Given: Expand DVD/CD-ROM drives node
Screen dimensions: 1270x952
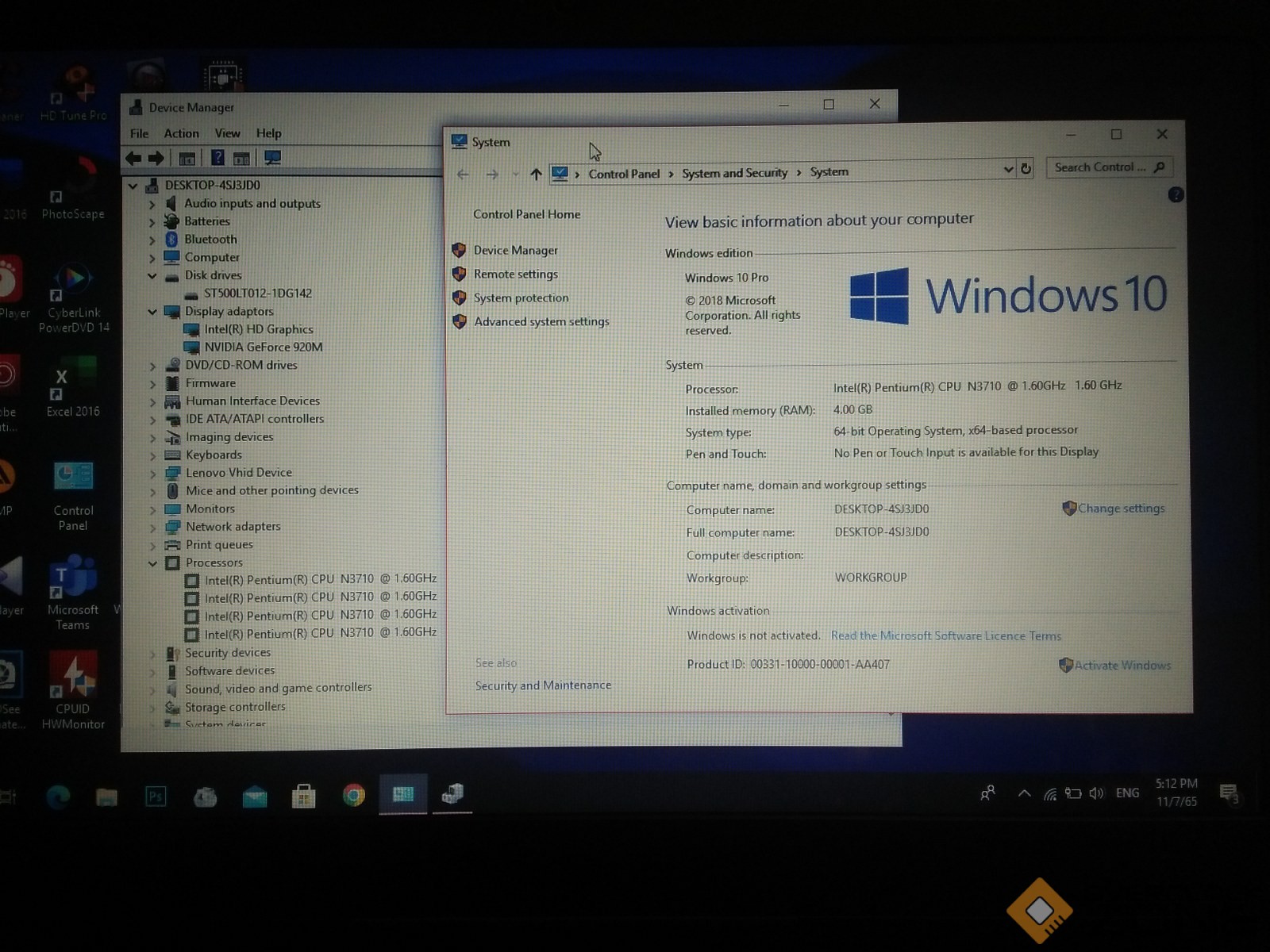Looking at the screenshot, I should pos(152,367).
